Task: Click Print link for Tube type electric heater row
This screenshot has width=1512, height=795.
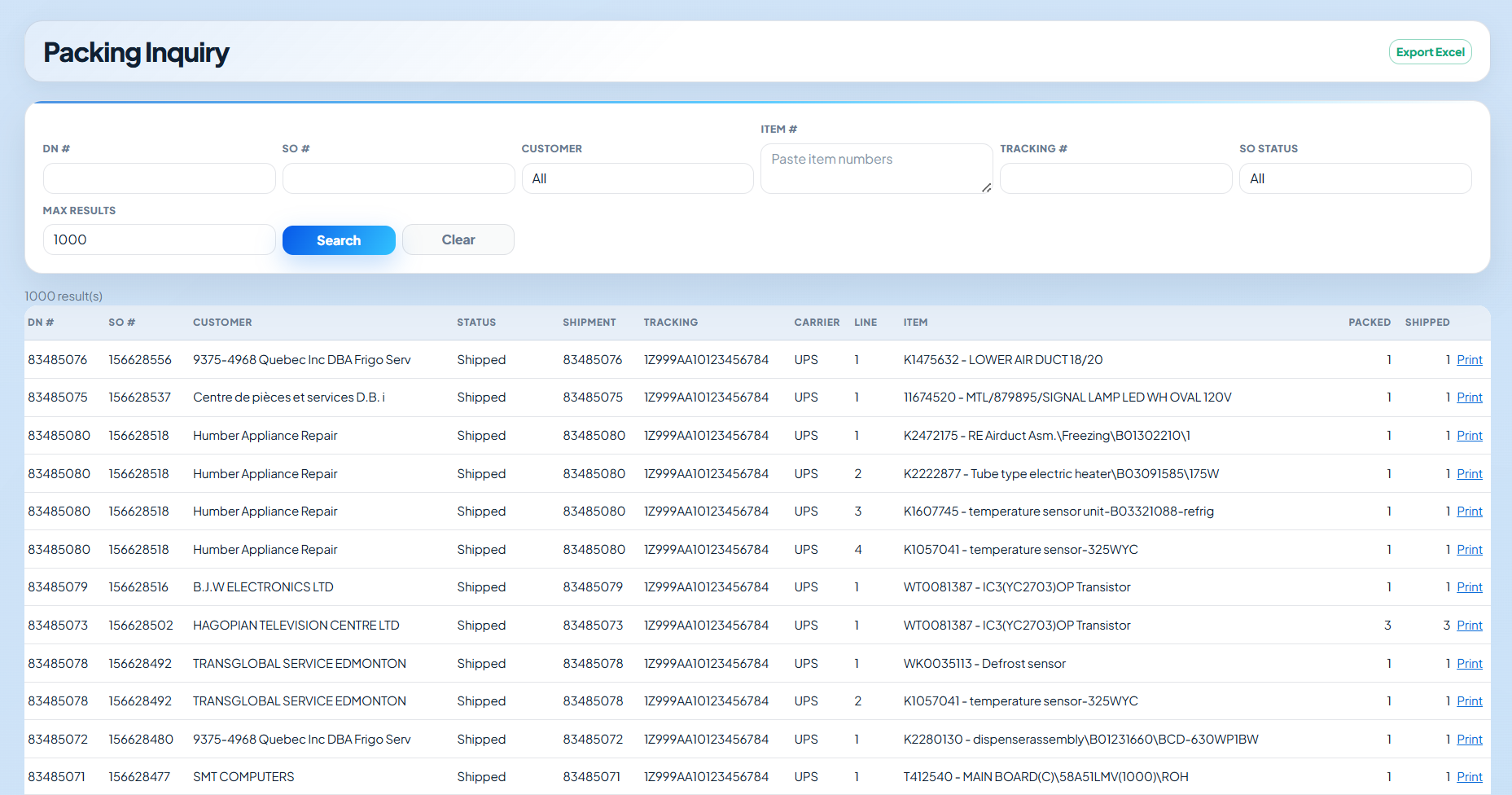Action: coord(1469,474)
